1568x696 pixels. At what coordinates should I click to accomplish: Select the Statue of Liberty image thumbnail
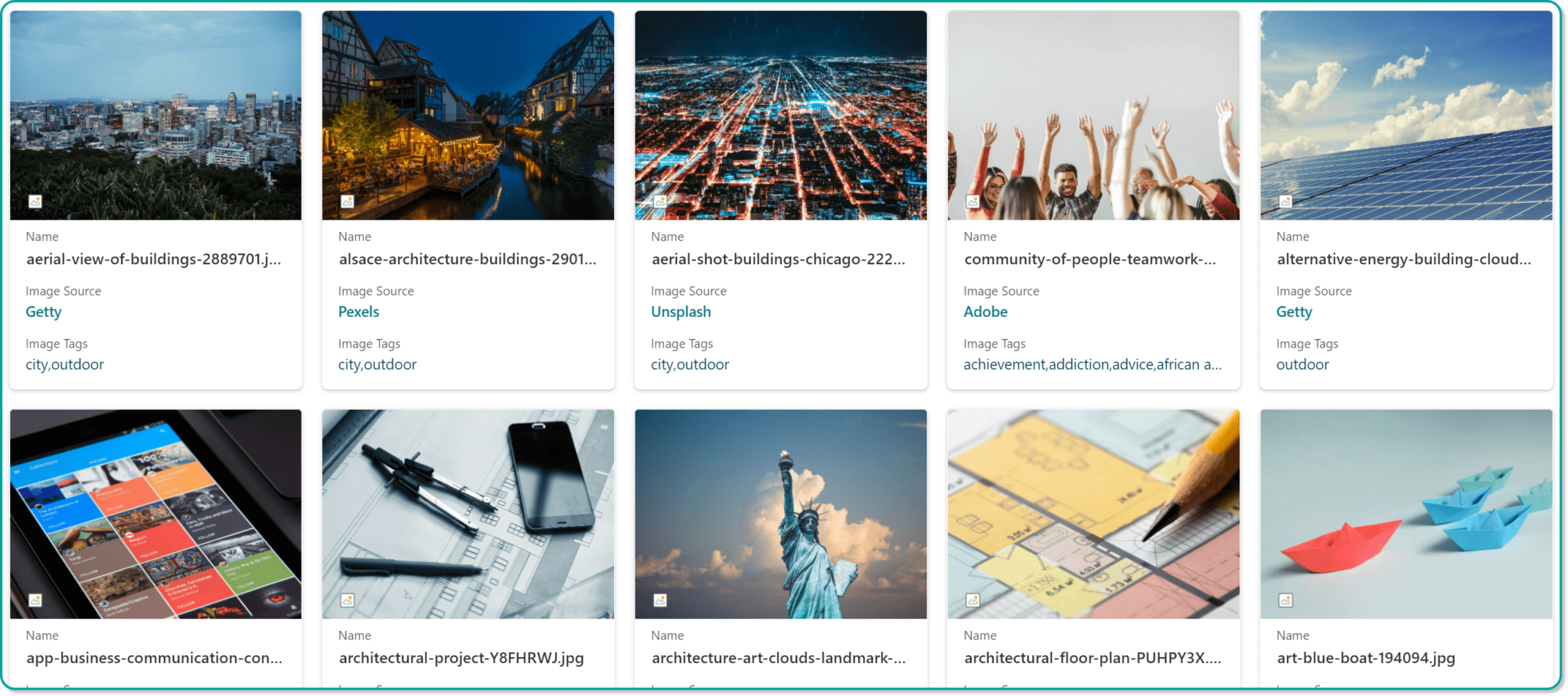click(780, 513)
